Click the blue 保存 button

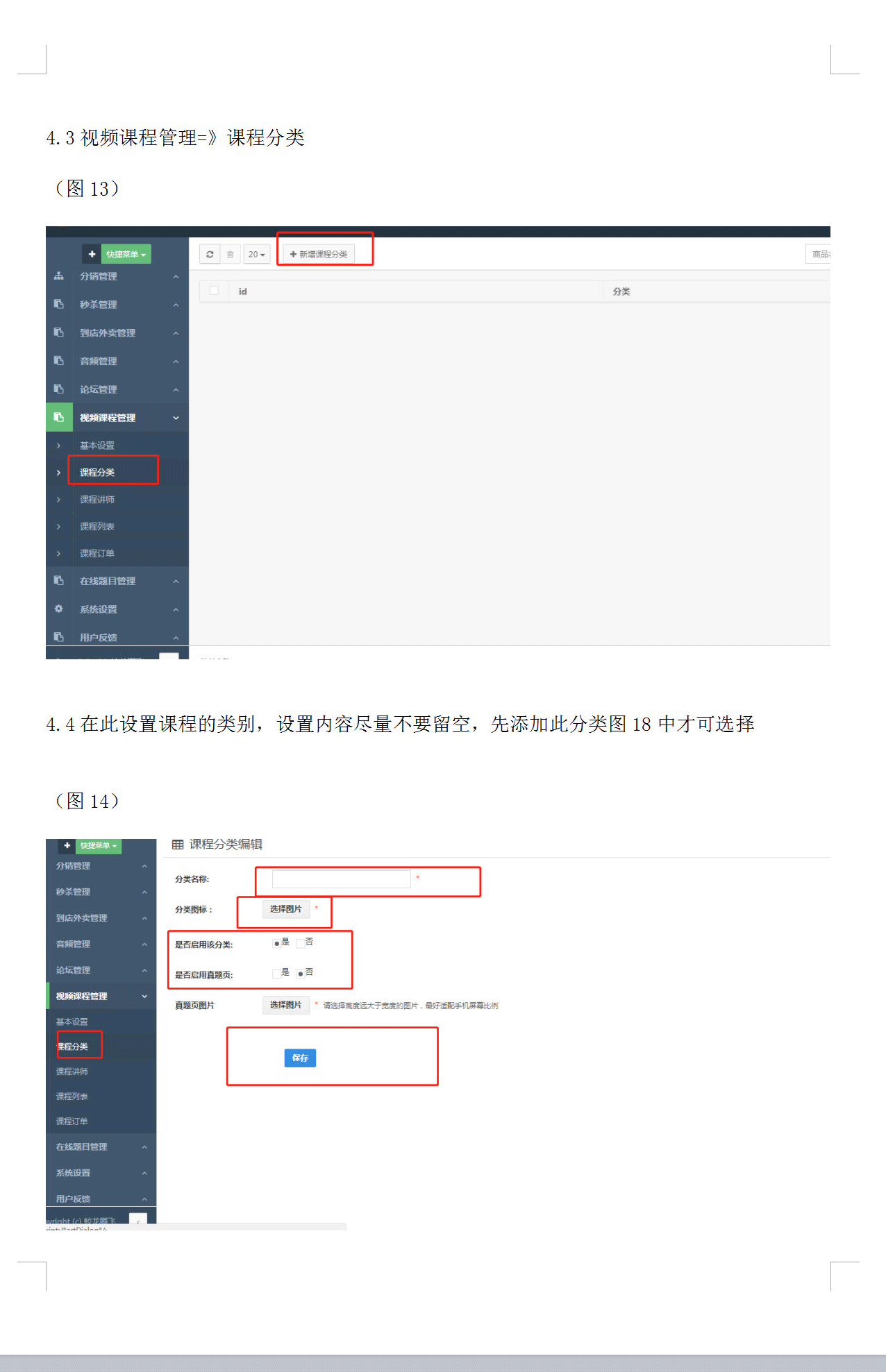point(300,1058)
